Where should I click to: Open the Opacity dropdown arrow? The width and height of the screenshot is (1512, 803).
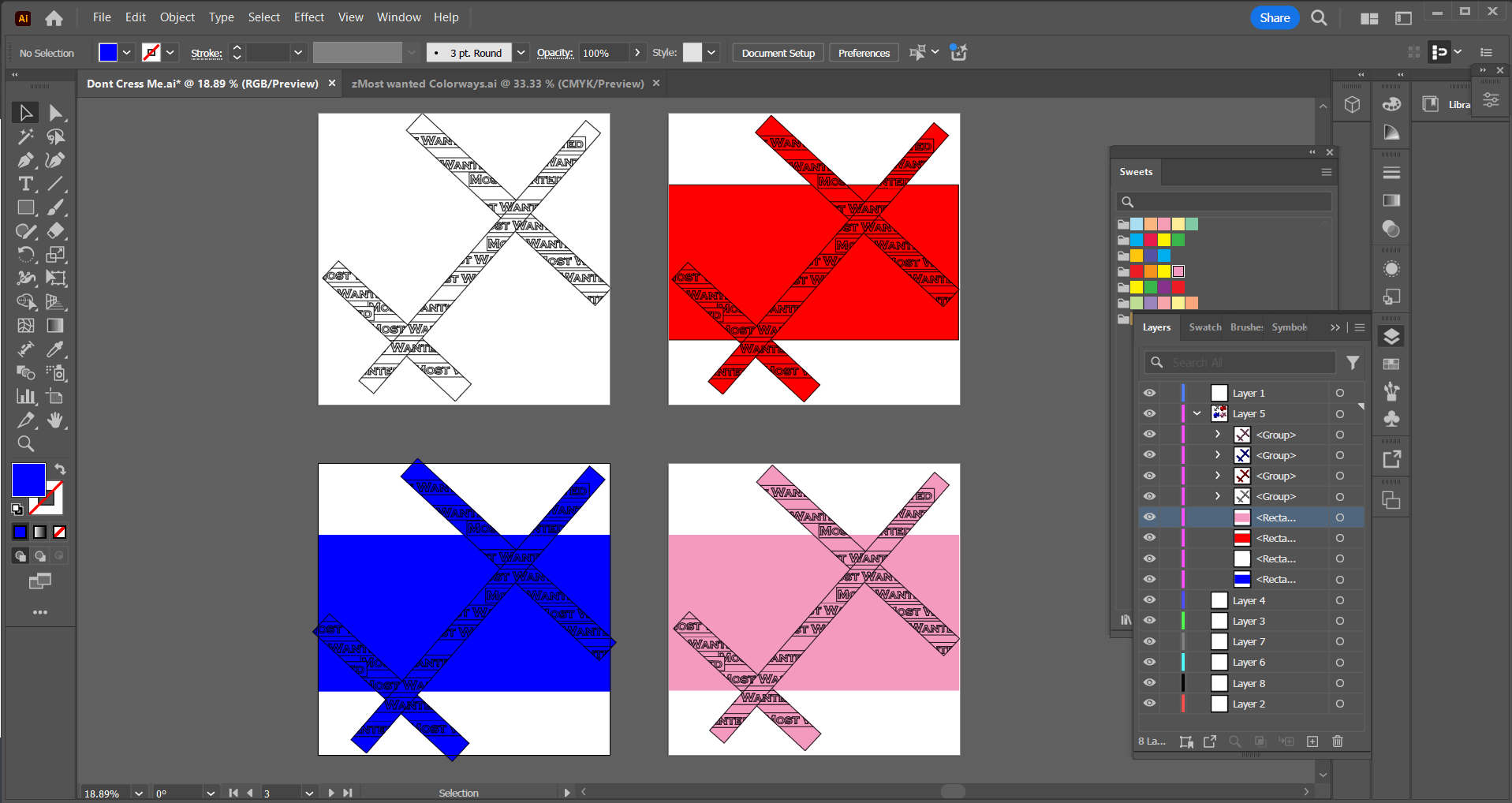point(637,53)
